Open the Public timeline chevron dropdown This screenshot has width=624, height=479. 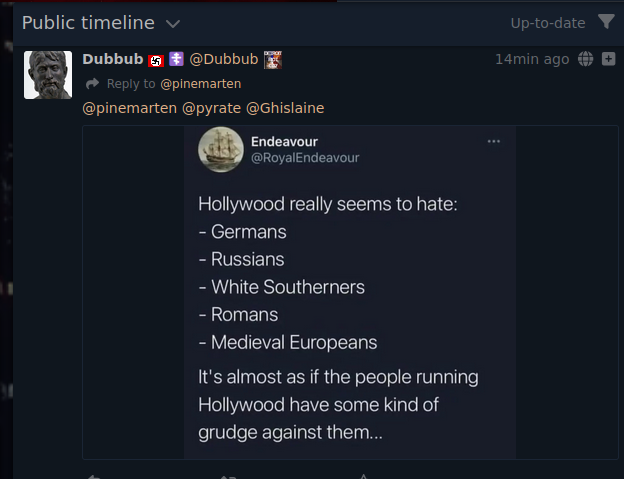pos(173,23)
